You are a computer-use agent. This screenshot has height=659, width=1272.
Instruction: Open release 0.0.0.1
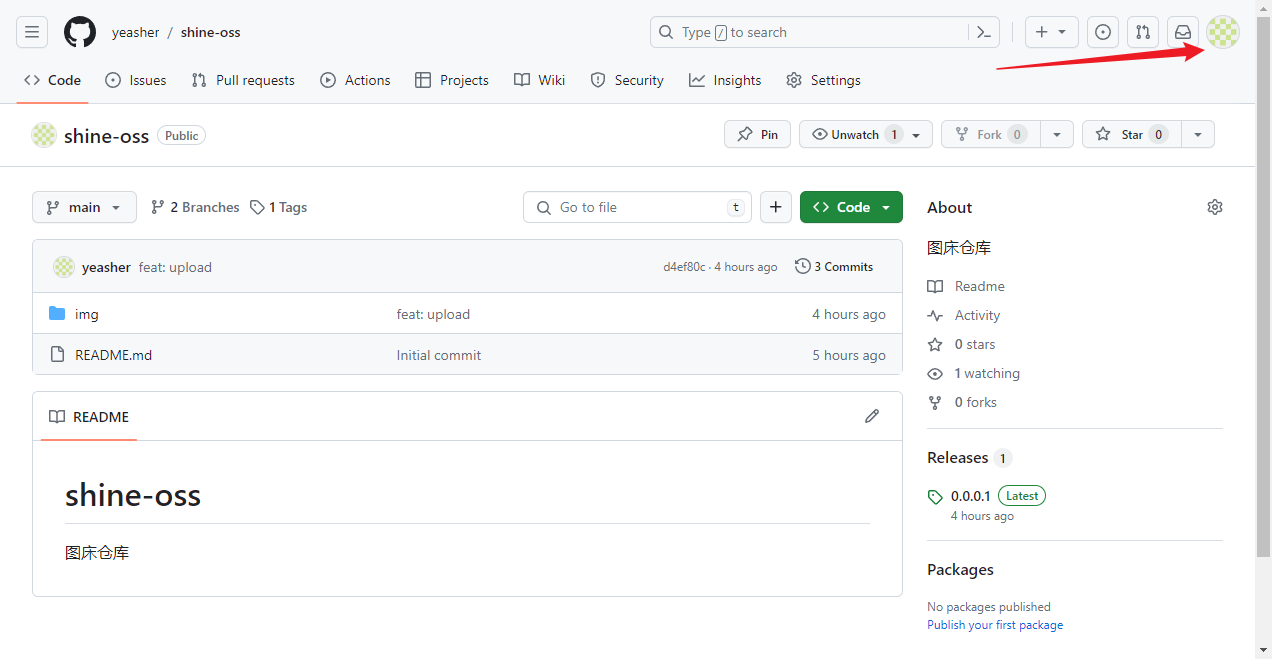(970, 496)
